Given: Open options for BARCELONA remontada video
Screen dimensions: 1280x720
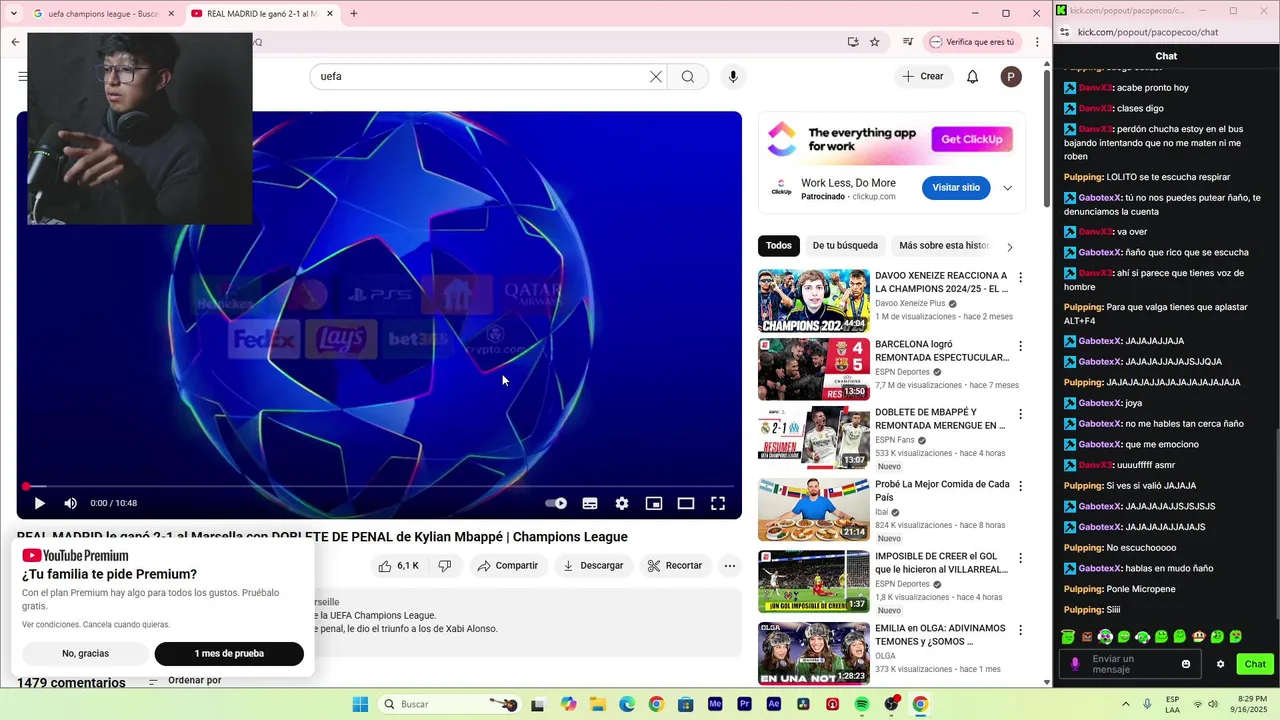Looking at the screenshot, I should [x=1020, y=346].
